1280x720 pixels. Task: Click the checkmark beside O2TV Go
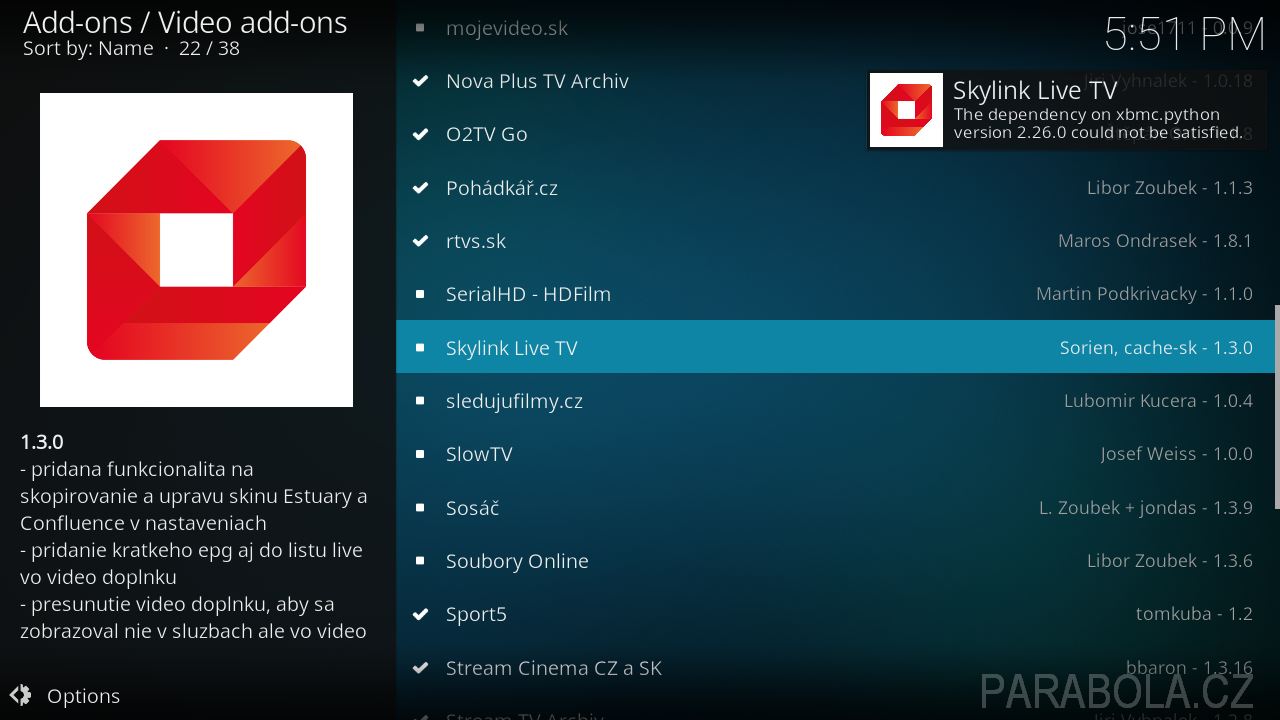[x=421, y=134]
